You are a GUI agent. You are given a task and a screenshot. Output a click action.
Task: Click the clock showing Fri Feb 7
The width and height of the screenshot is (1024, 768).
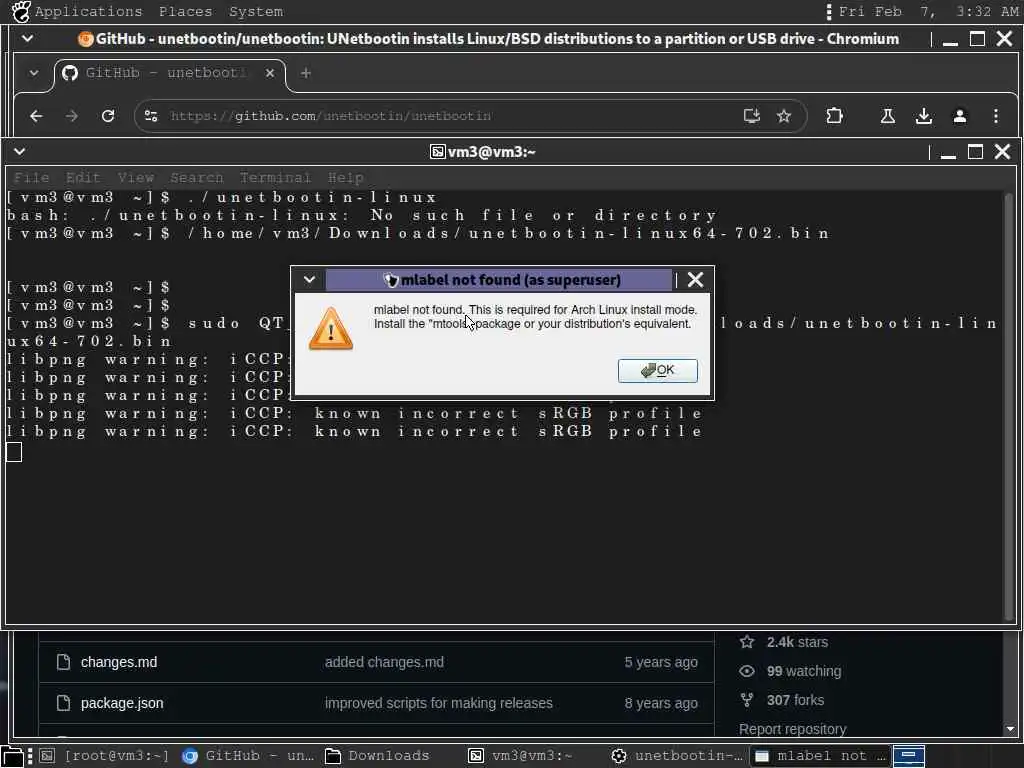pos(928,11)
